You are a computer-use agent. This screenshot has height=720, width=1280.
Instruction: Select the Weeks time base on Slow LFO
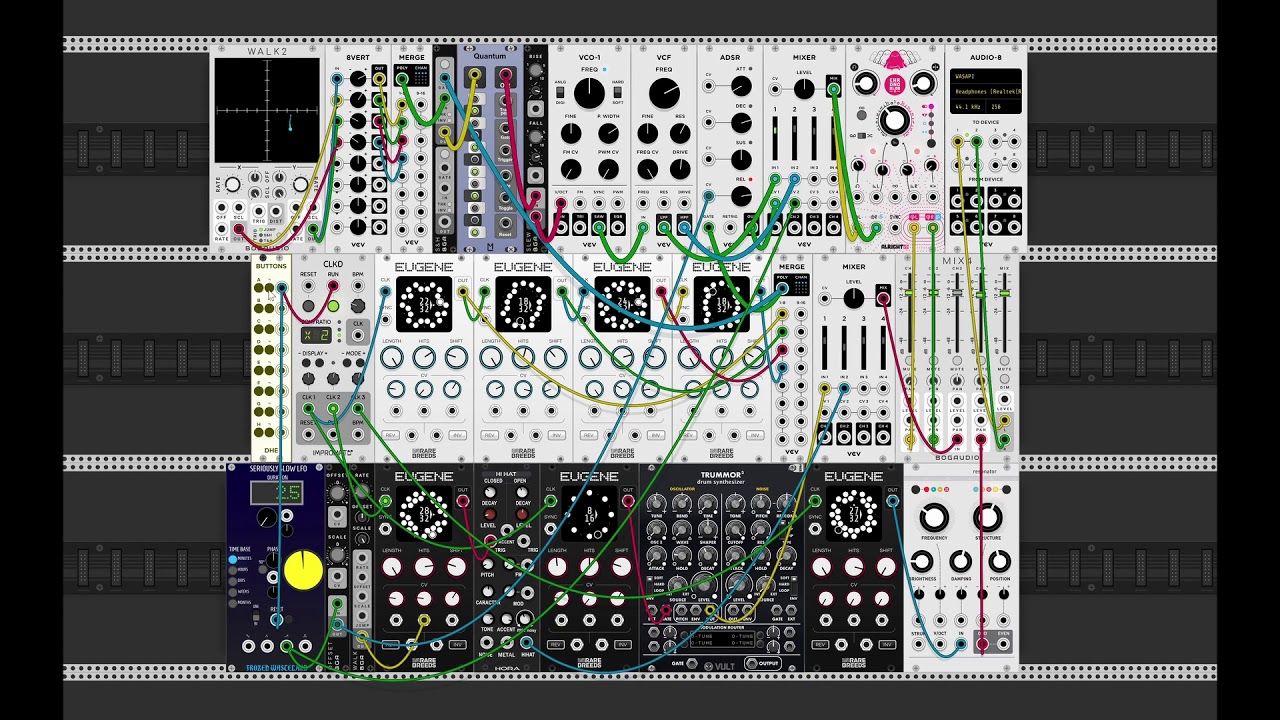[234, 592]
